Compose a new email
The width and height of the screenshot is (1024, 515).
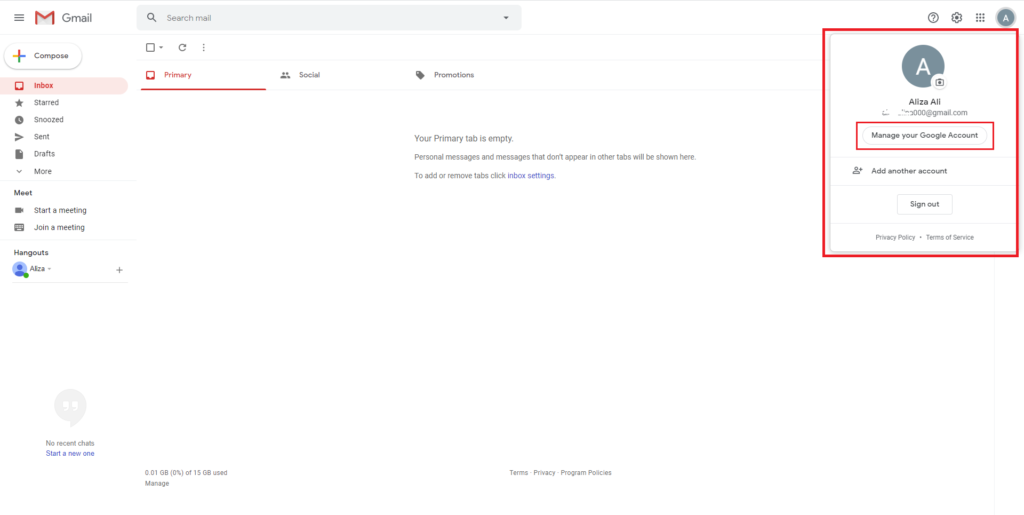tap(43, 56)
